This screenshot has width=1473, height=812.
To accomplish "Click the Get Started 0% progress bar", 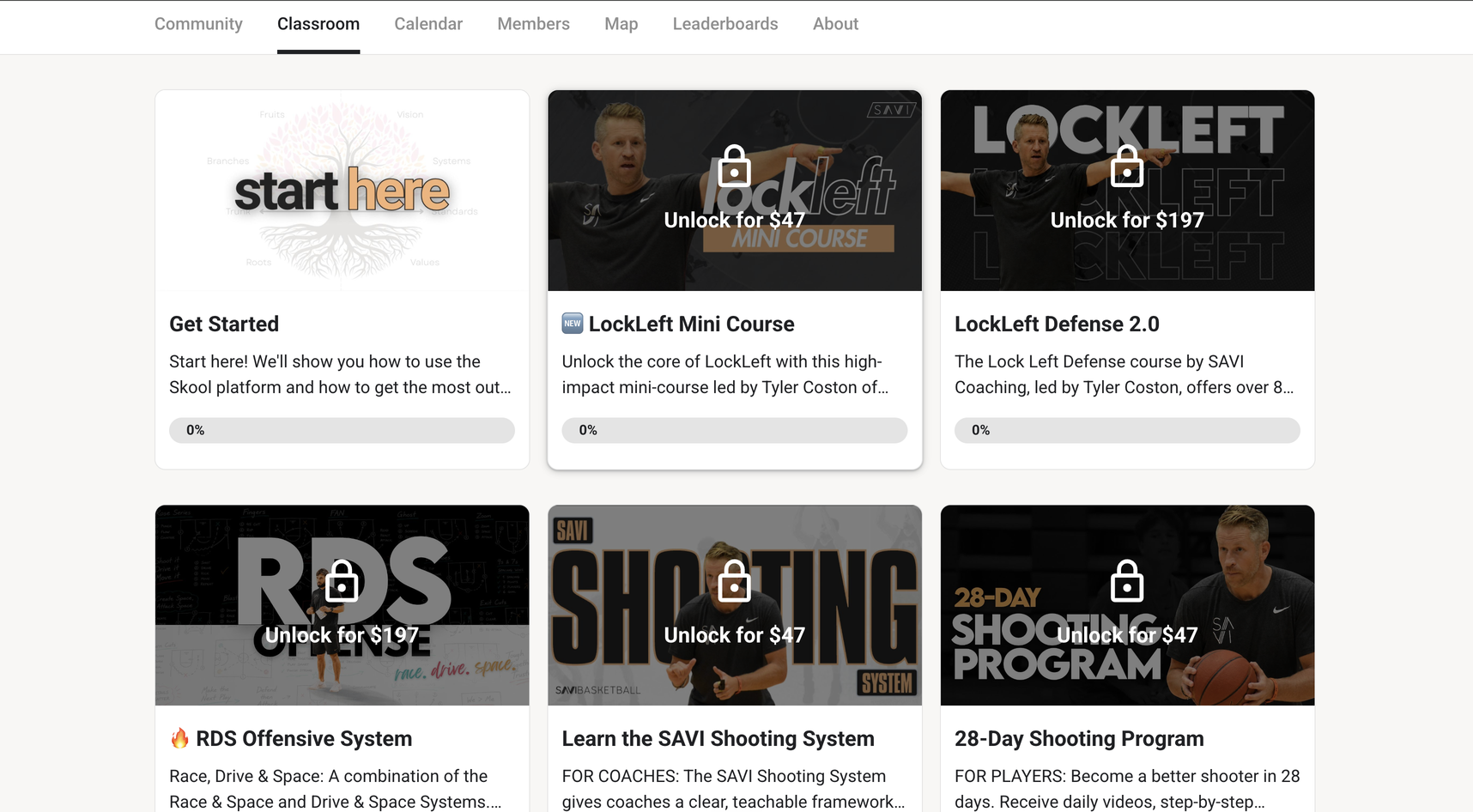I will (x=342, y=430).
